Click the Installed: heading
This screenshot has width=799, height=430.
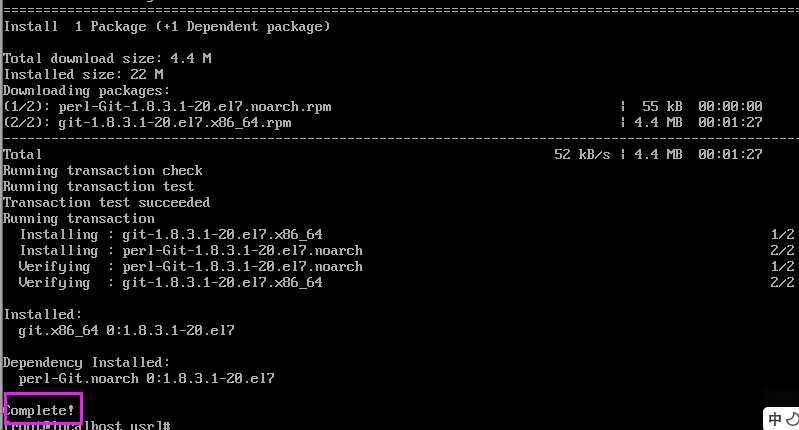tap(39, 314)
